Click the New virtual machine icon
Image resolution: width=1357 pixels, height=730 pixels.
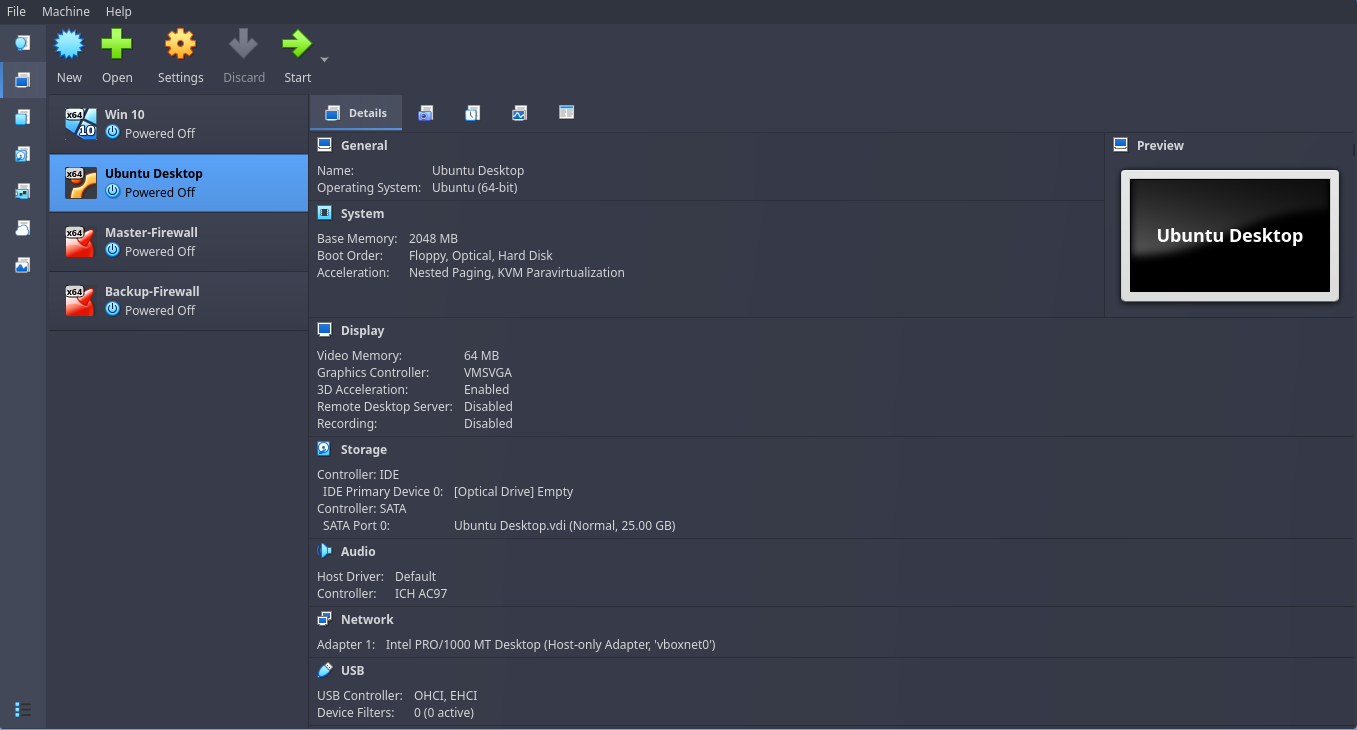click(69, 45)
